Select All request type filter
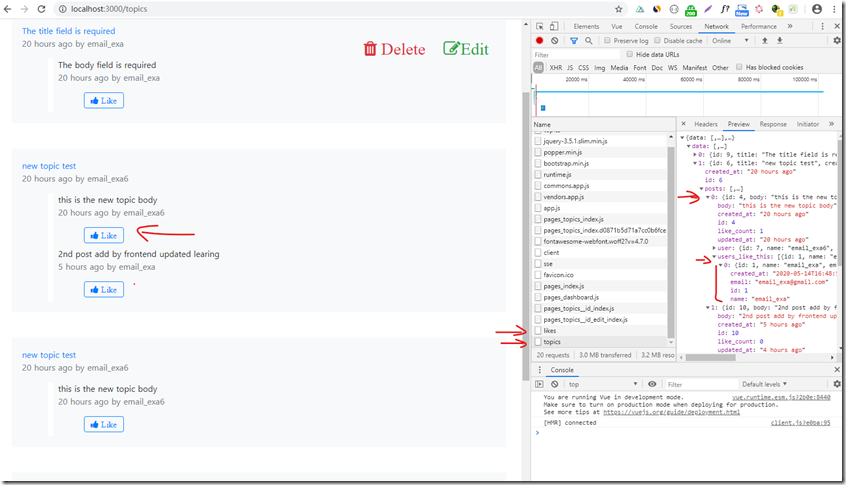Viewport: 846px width, 485px height. (x=538, y=67)
